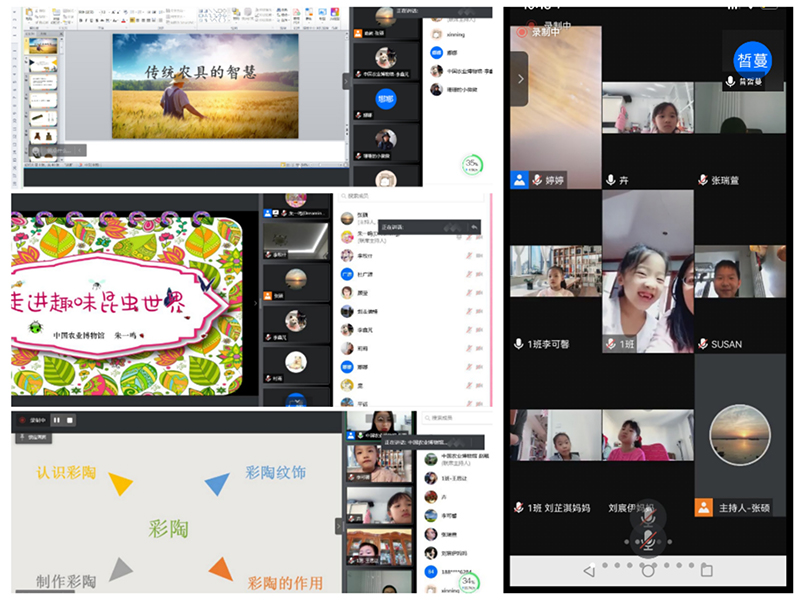Click the 35% green progress circle
The image size is (800, 600).
click(x=472, y=164)
